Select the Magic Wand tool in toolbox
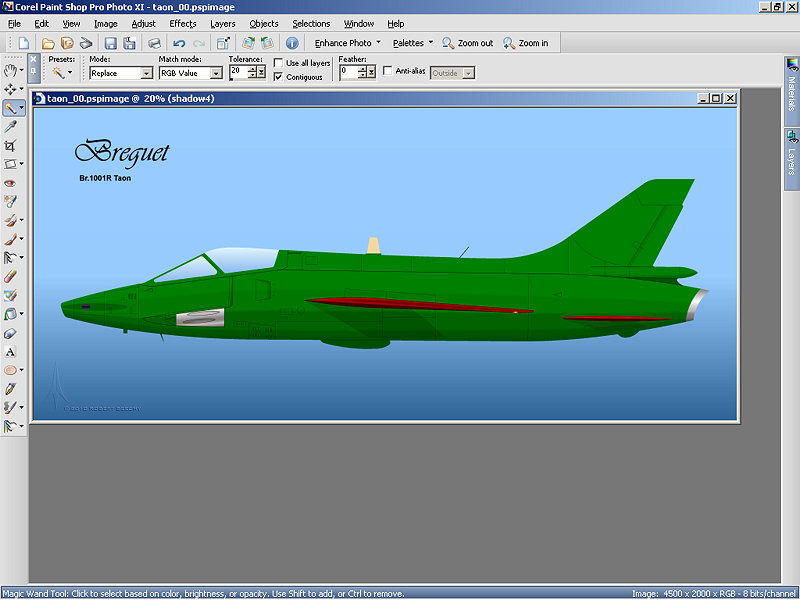 click(x=10, y=108)
